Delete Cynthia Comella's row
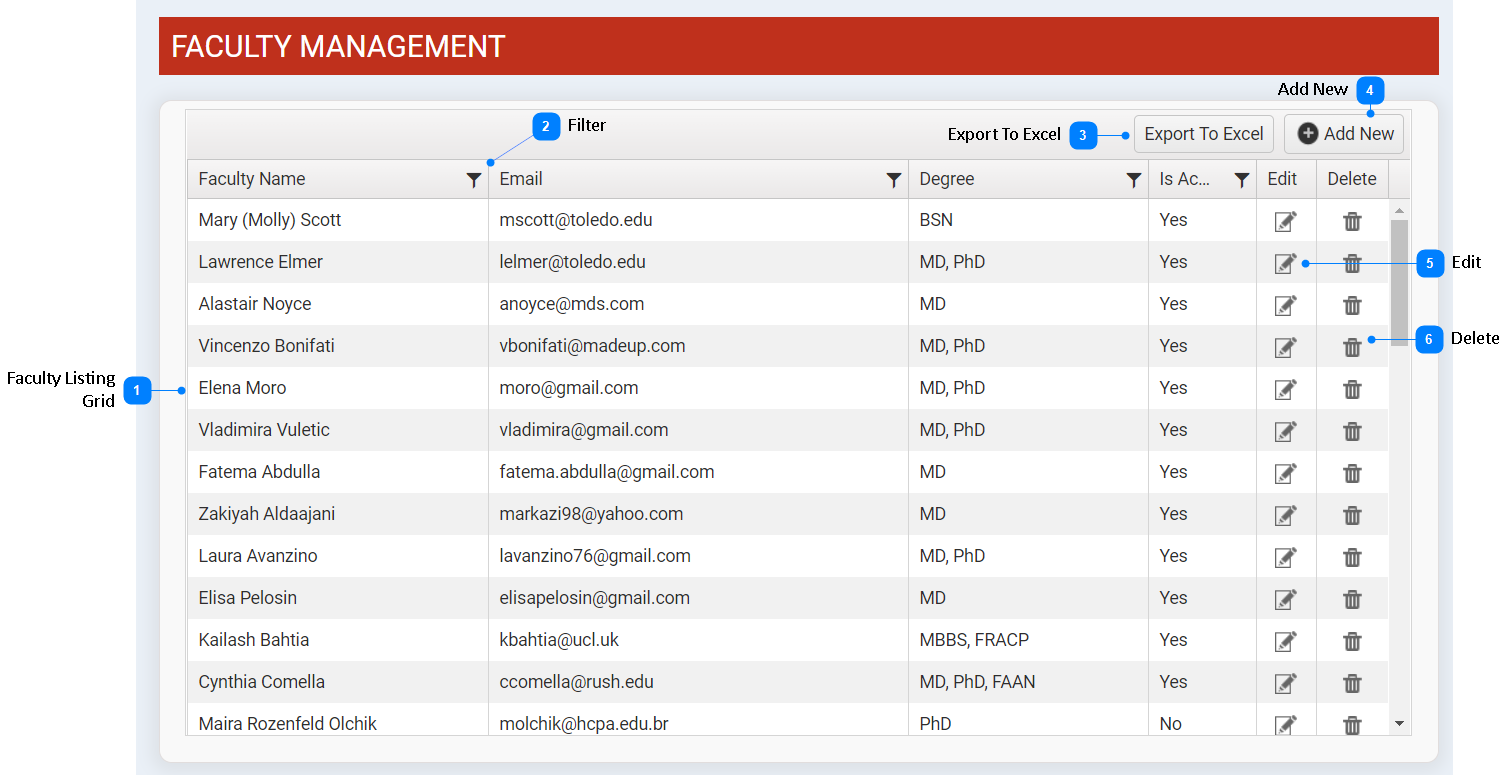This screenshot has height=775, width=1507. pyautogui.click(x=1352, y=683)
